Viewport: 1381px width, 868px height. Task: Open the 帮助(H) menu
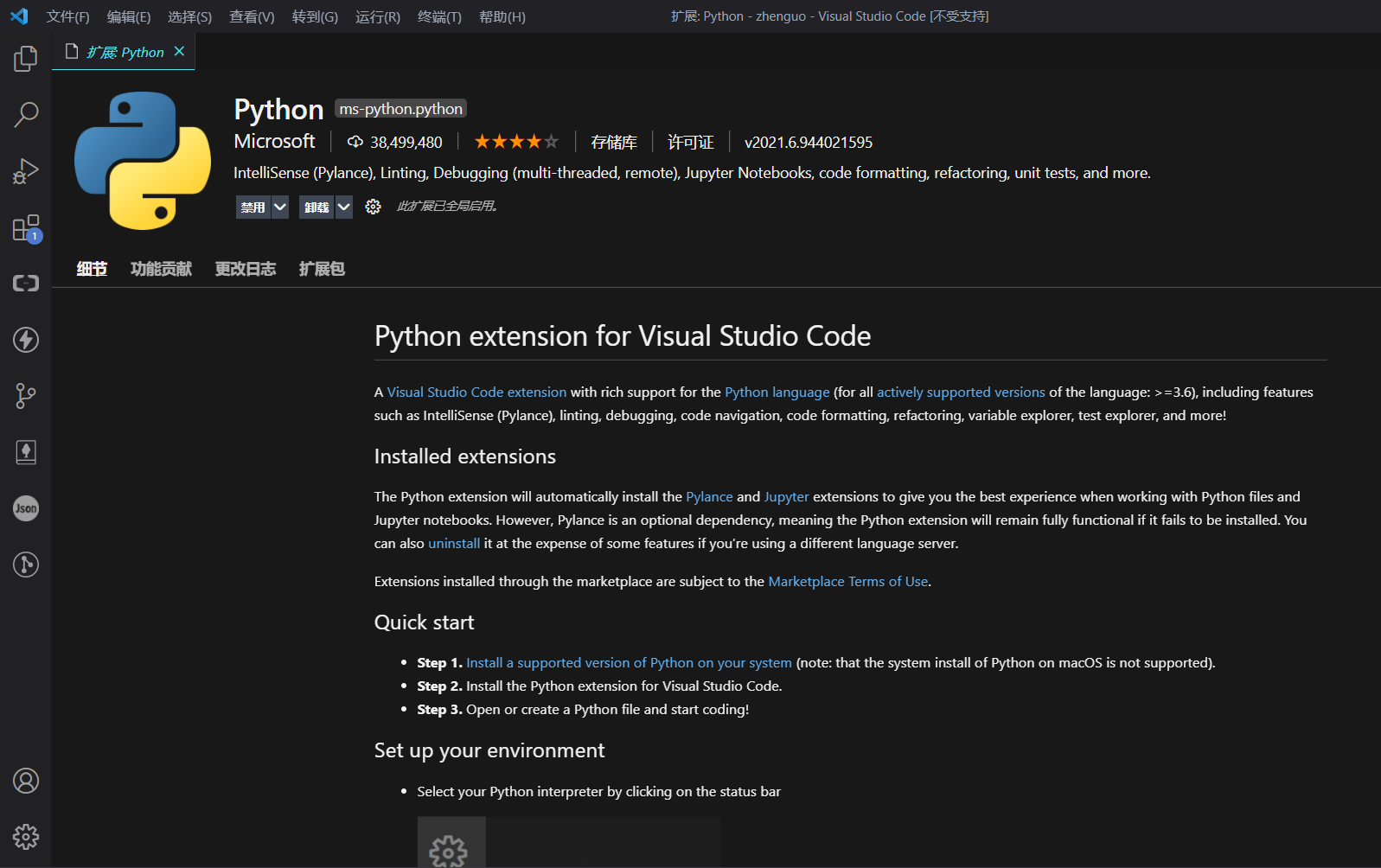[x=502, y=16]
